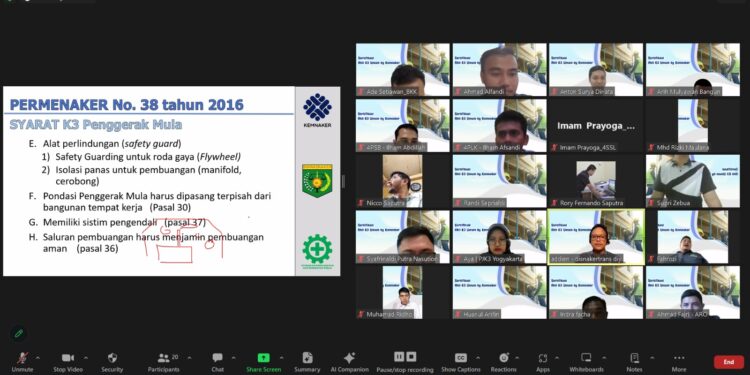Show Captions using CC button
Image resolution: width=750 pixels, height=375 pixels.
(x=461, y=362)
